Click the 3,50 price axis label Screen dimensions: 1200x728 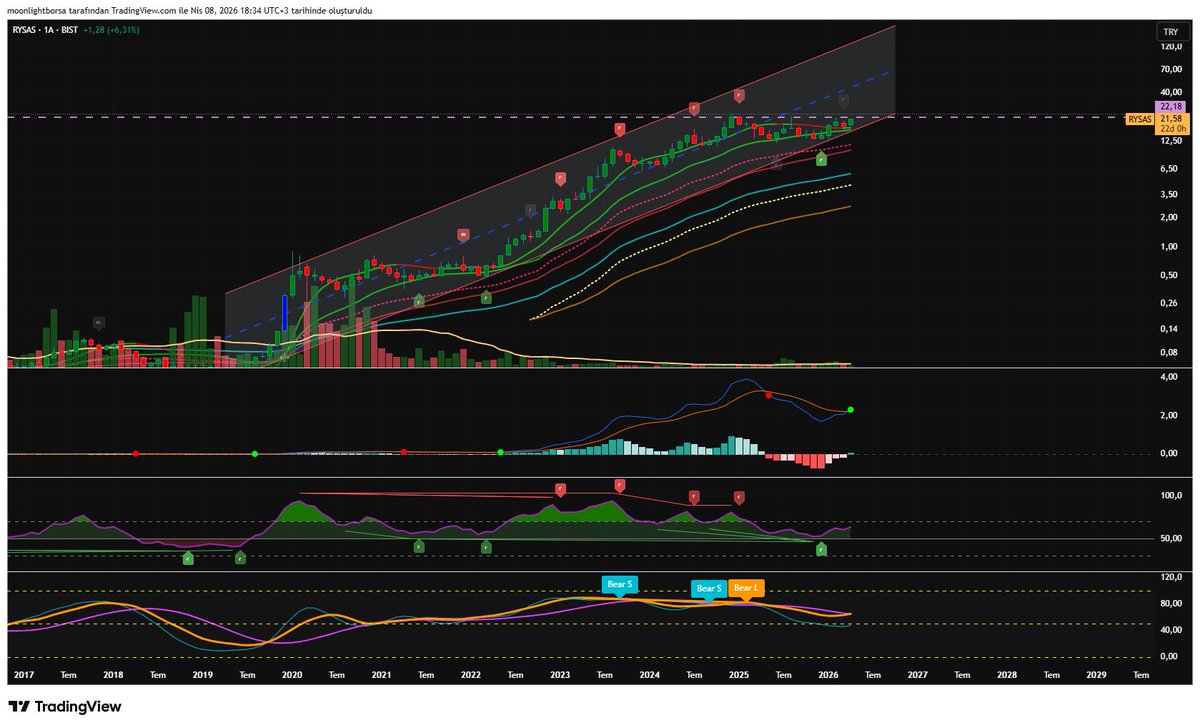coord(1171,194)
